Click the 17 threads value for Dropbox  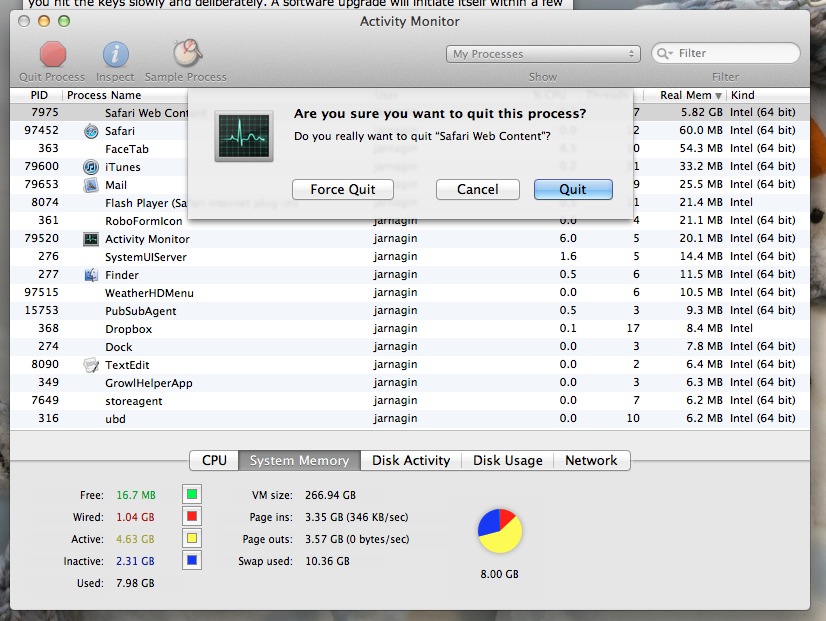633,329
